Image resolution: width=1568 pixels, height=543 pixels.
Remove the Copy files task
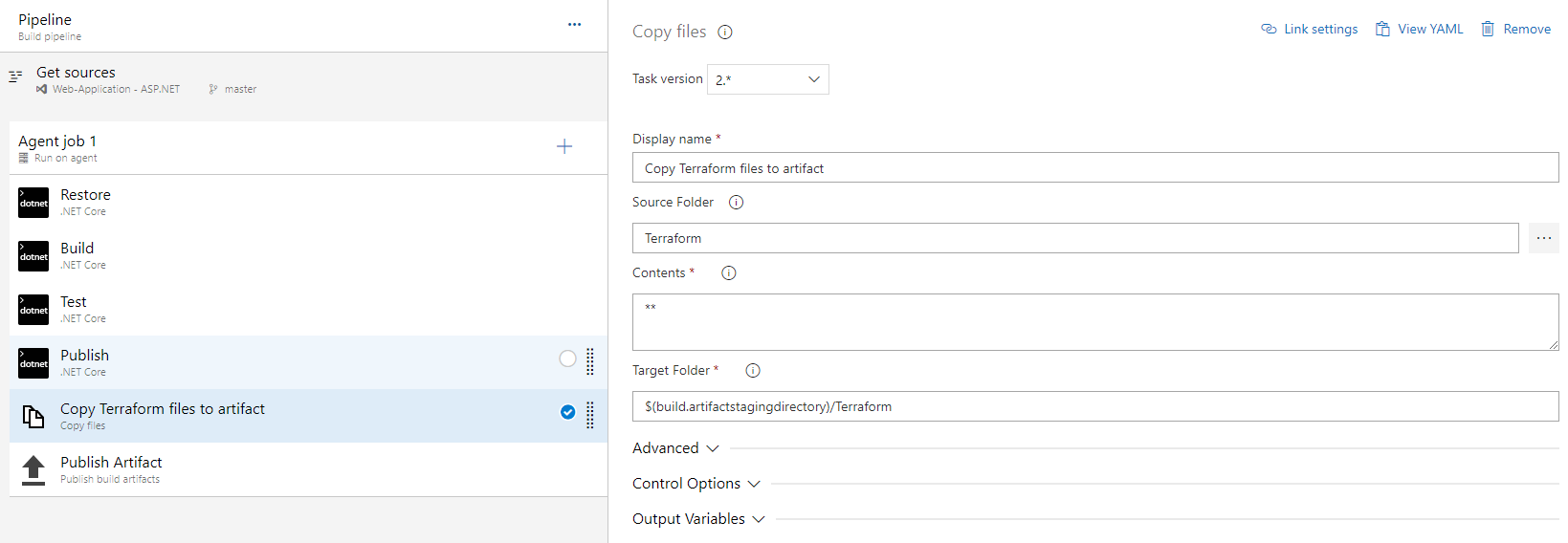coord(1516,30)
